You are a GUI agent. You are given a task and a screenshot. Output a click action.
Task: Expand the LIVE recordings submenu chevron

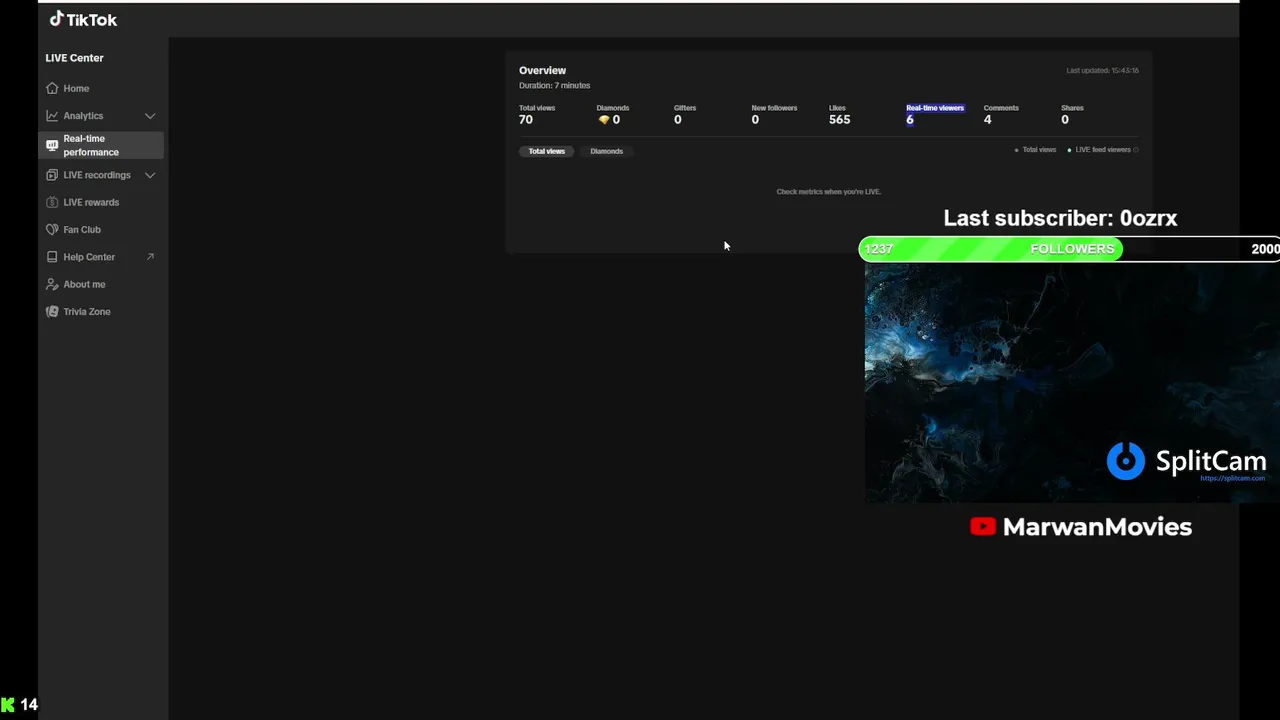[x=150, y=175]
